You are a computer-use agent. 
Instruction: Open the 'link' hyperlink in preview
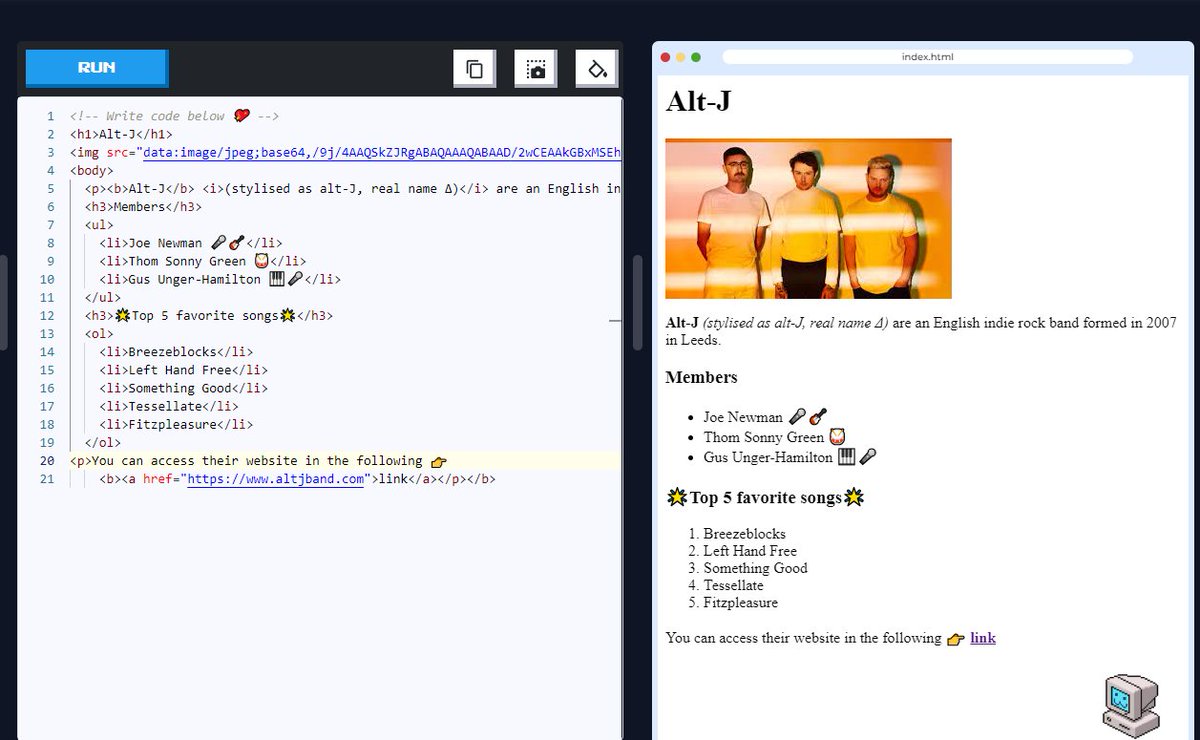coord(983,638)
